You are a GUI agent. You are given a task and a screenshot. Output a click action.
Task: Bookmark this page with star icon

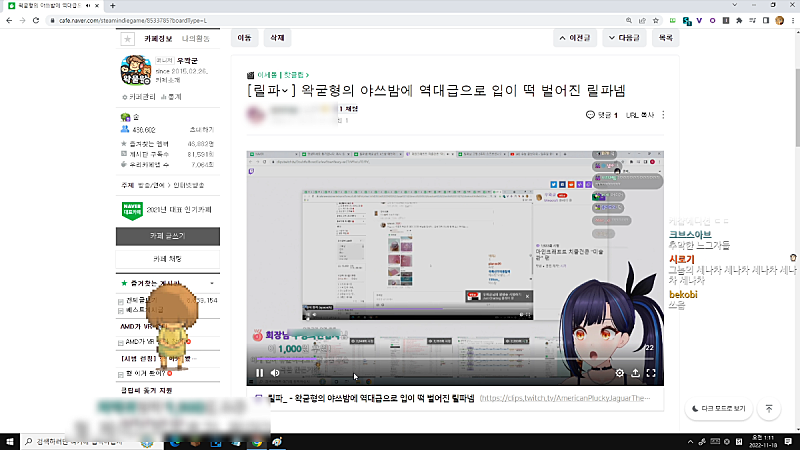(x=656, y=20)
